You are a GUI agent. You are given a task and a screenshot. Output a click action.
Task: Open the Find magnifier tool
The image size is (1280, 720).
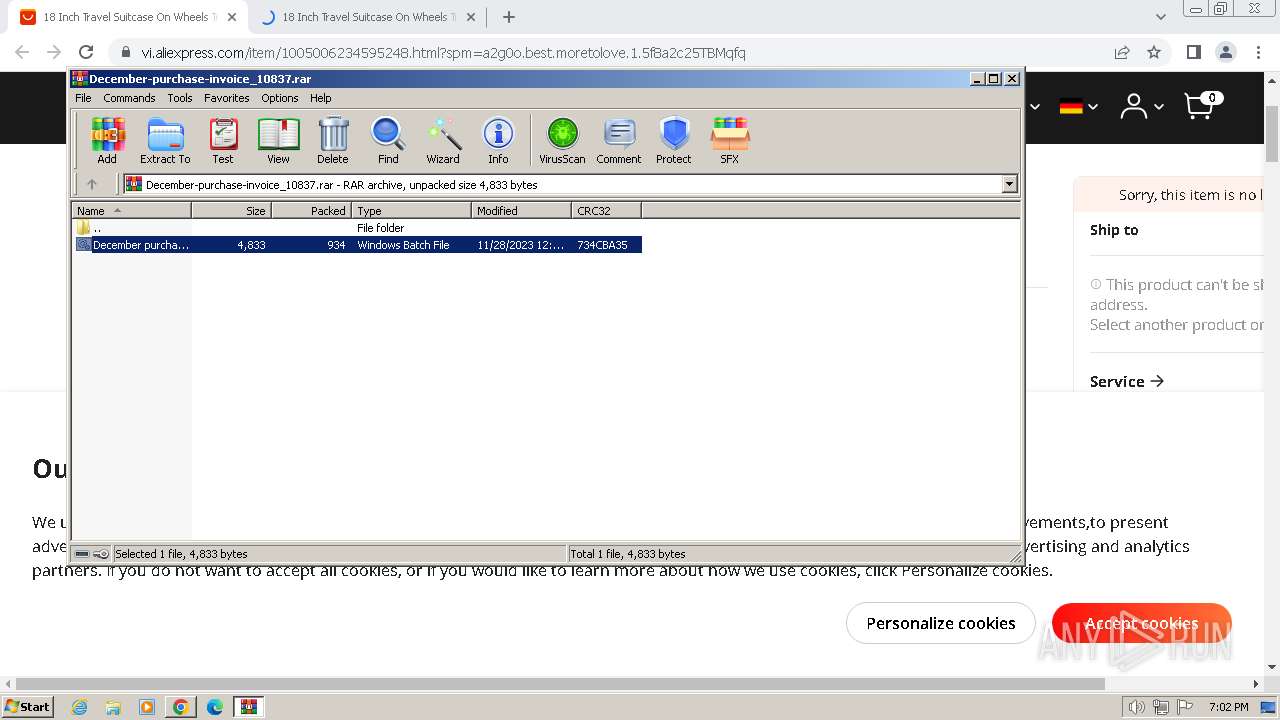point(388,140)
